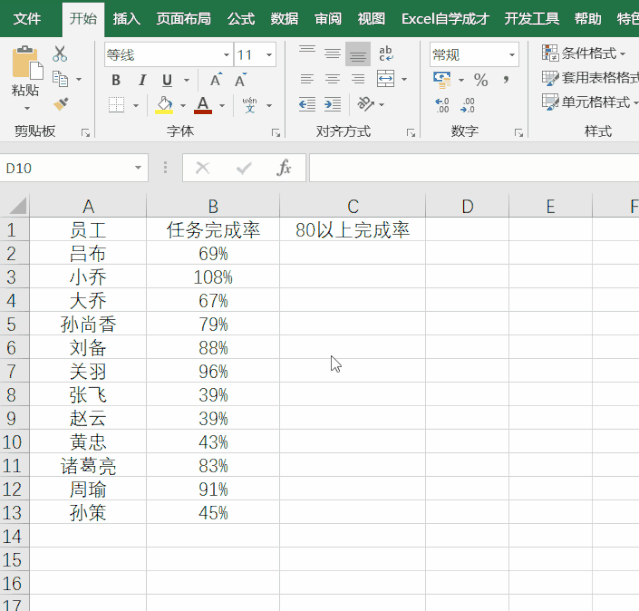This screenshot has height=611, width=639.
Task: Increase font size with the larger A
Action: [x=216, y=80]
